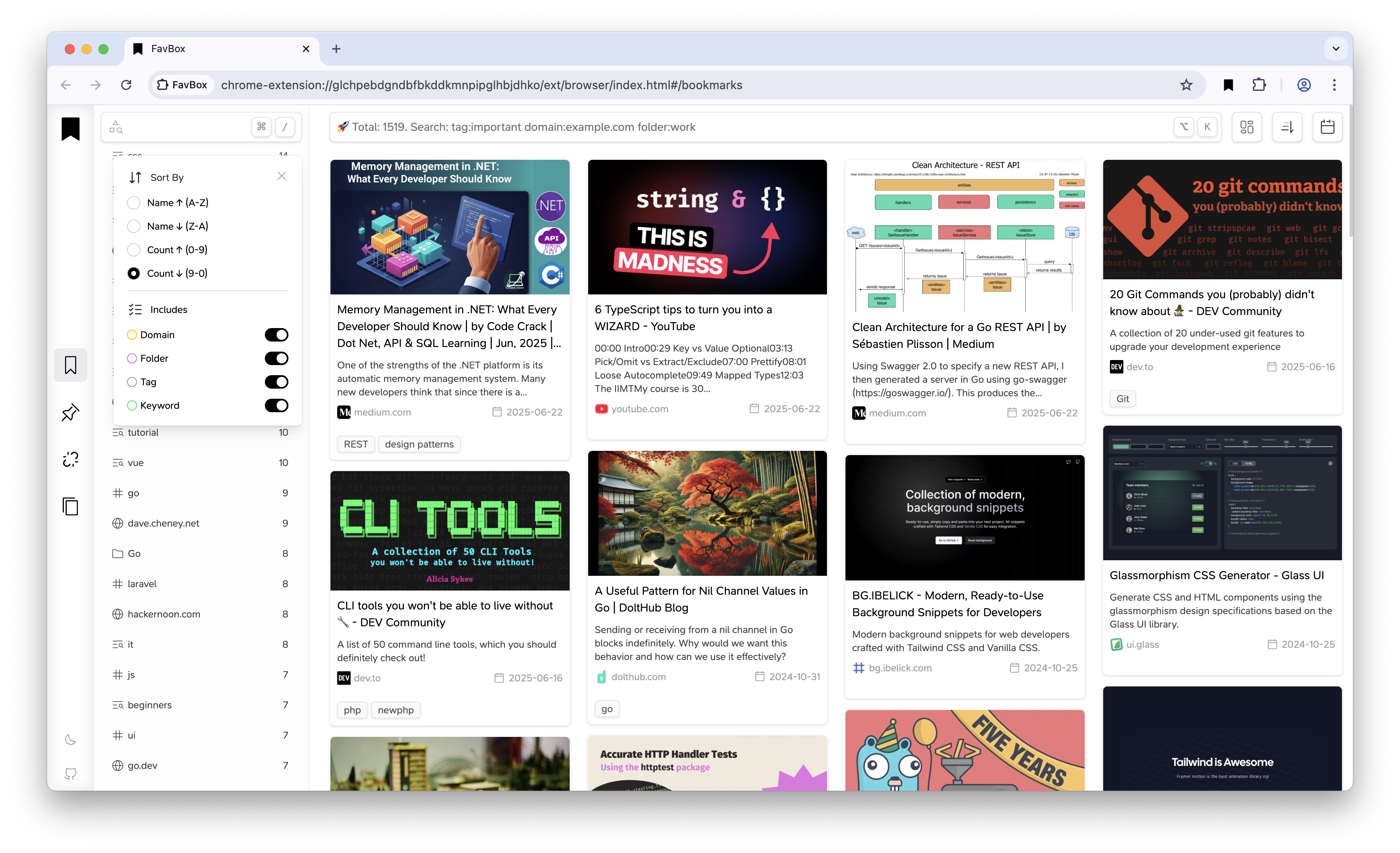Open the dolthub.com link on the Nil Channel card
1400x853 pixels.
point(639,677)
